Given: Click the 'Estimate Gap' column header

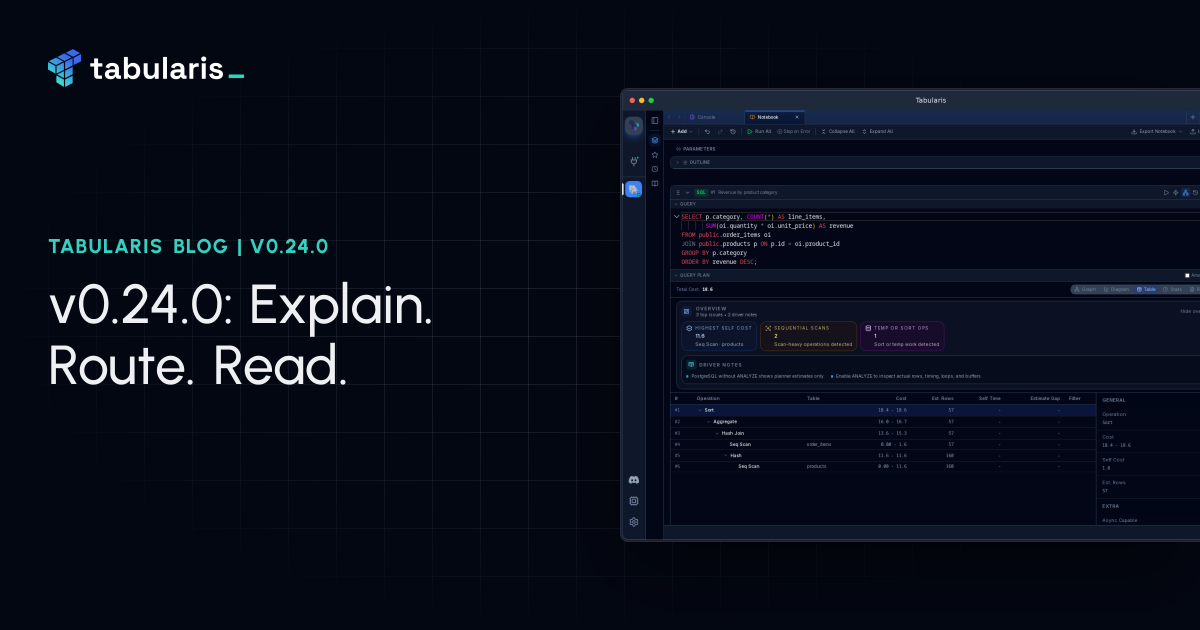Looking at the screenshot, I should (1045, 398).
